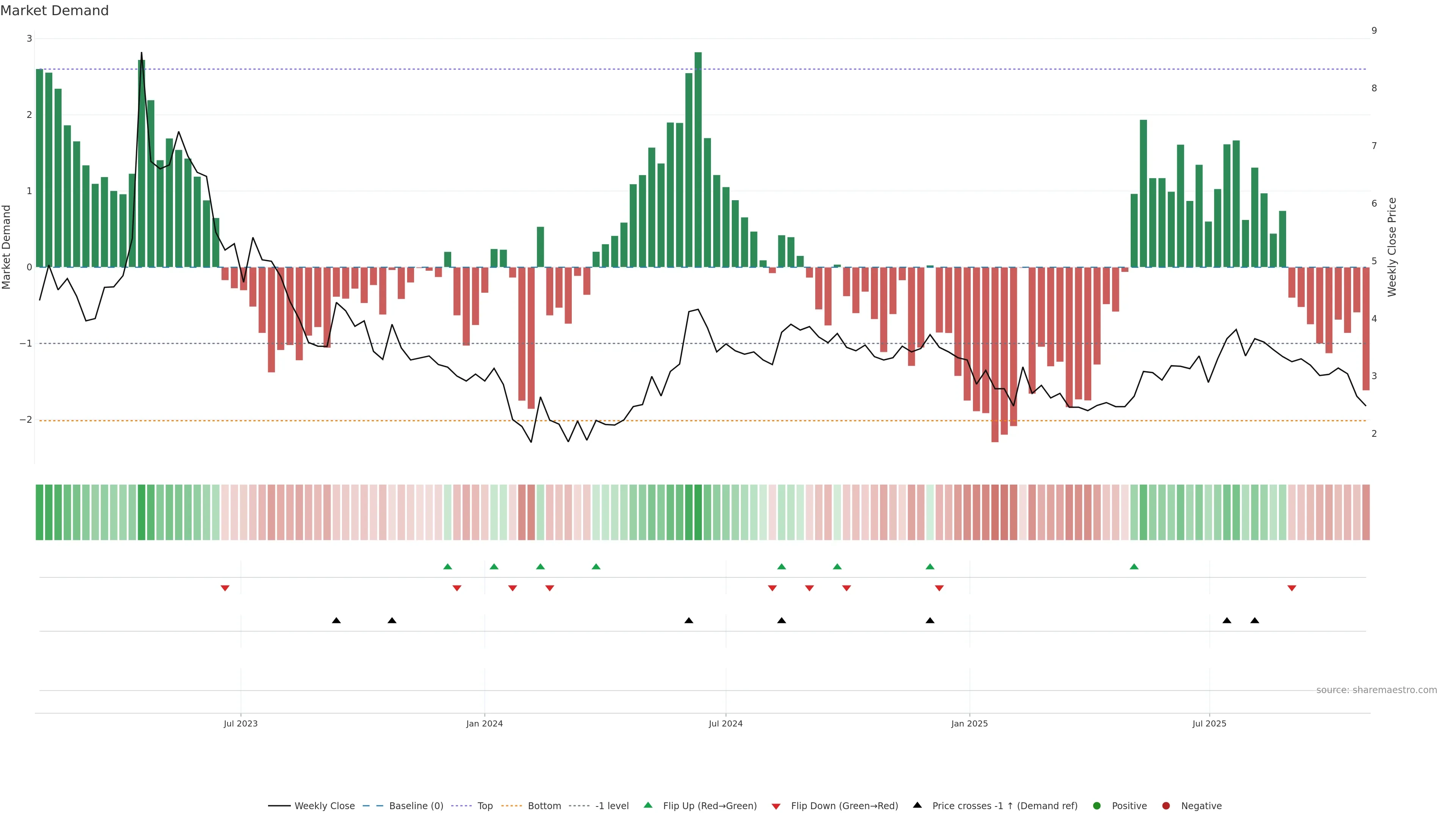The height and width of the screenshot is (819, 1456).
Task: Click the rightmost black price-cross triangle marker
Action: [1255, 621]
